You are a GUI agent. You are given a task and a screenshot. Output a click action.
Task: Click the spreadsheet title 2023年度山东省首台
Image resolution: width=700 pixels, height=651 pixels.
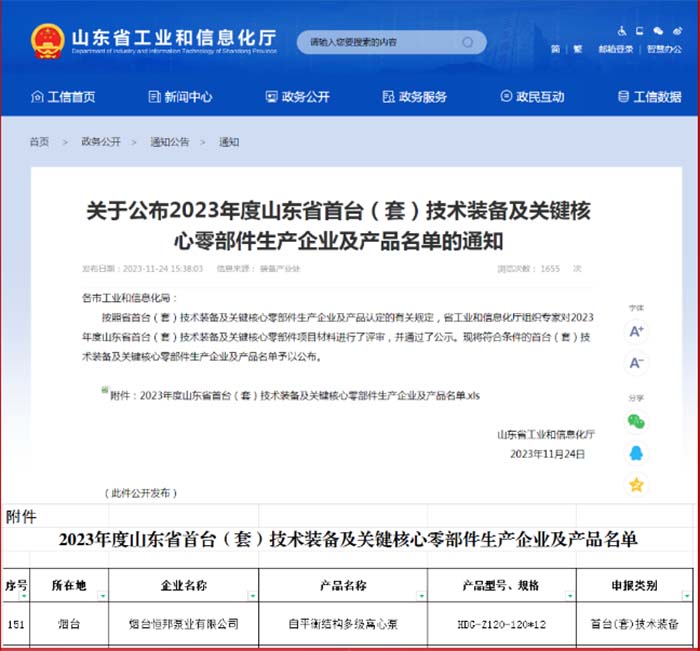(348, 540)
